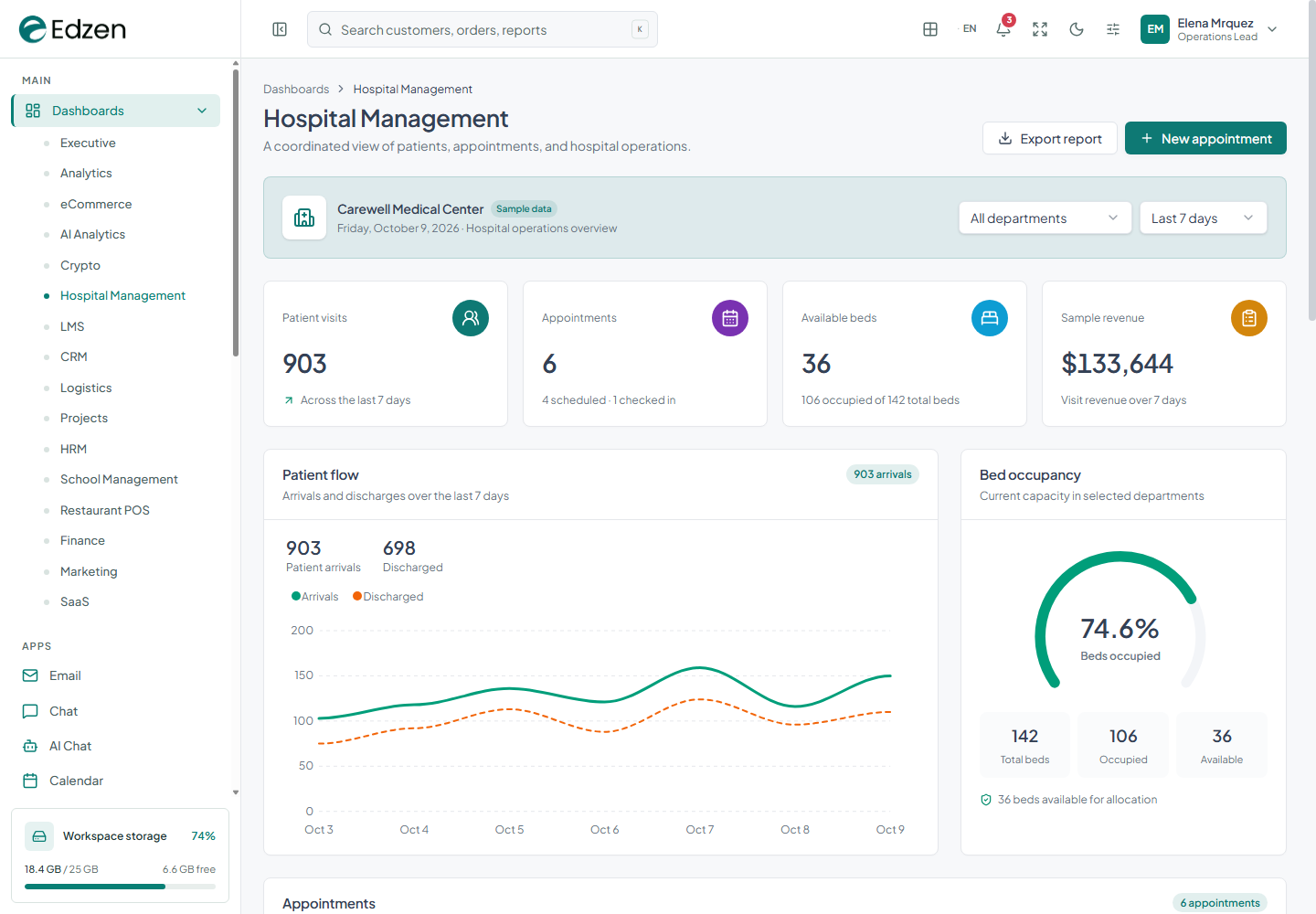Toggle dark mode moon icon

point(1077,29)
